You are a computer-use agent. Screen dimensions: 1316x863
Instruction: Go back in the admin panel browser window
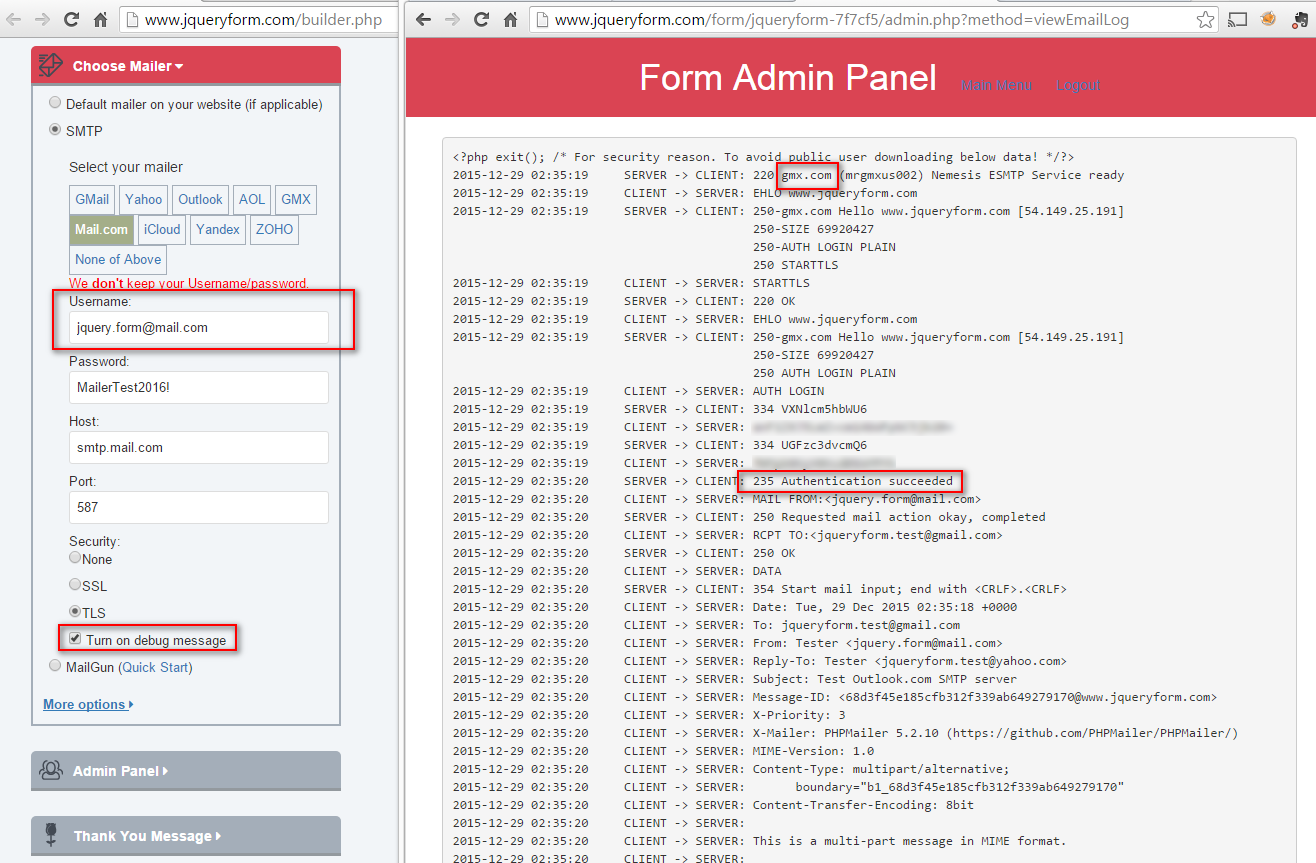click(x=424, y=19)
